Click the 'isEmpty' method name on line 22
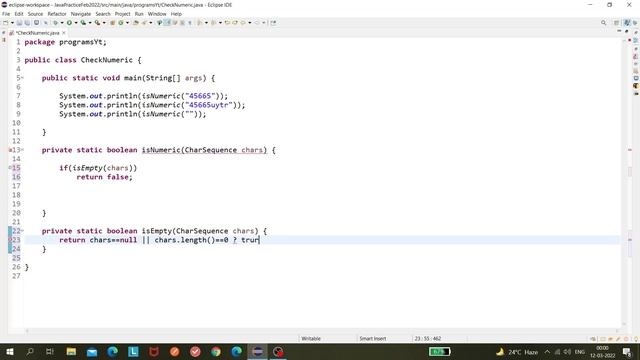 tap(157, 231)
